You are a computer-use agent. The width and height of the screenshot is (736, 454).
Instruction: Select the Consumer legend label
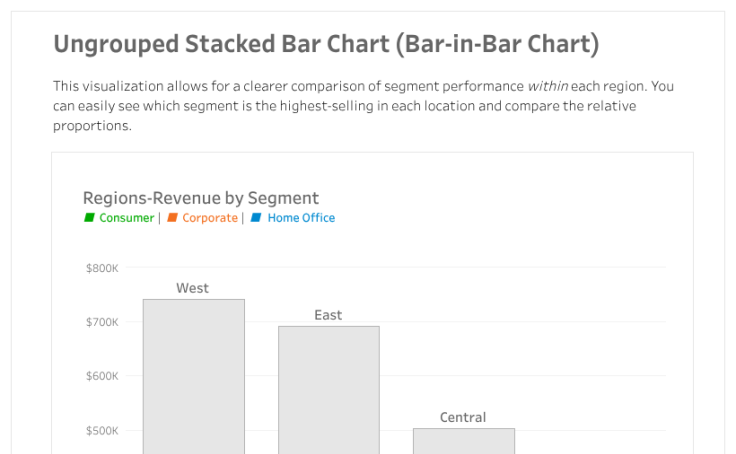pos(126,218)
